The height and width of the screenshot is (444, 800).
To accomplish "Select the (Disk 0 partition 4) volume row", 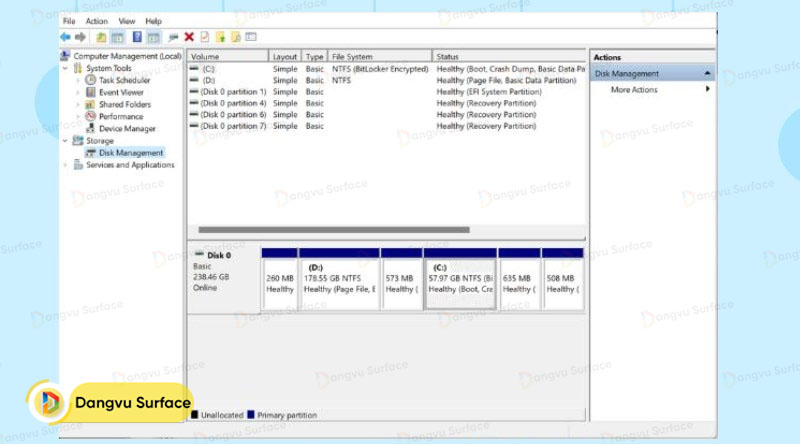I will (387, 103).
